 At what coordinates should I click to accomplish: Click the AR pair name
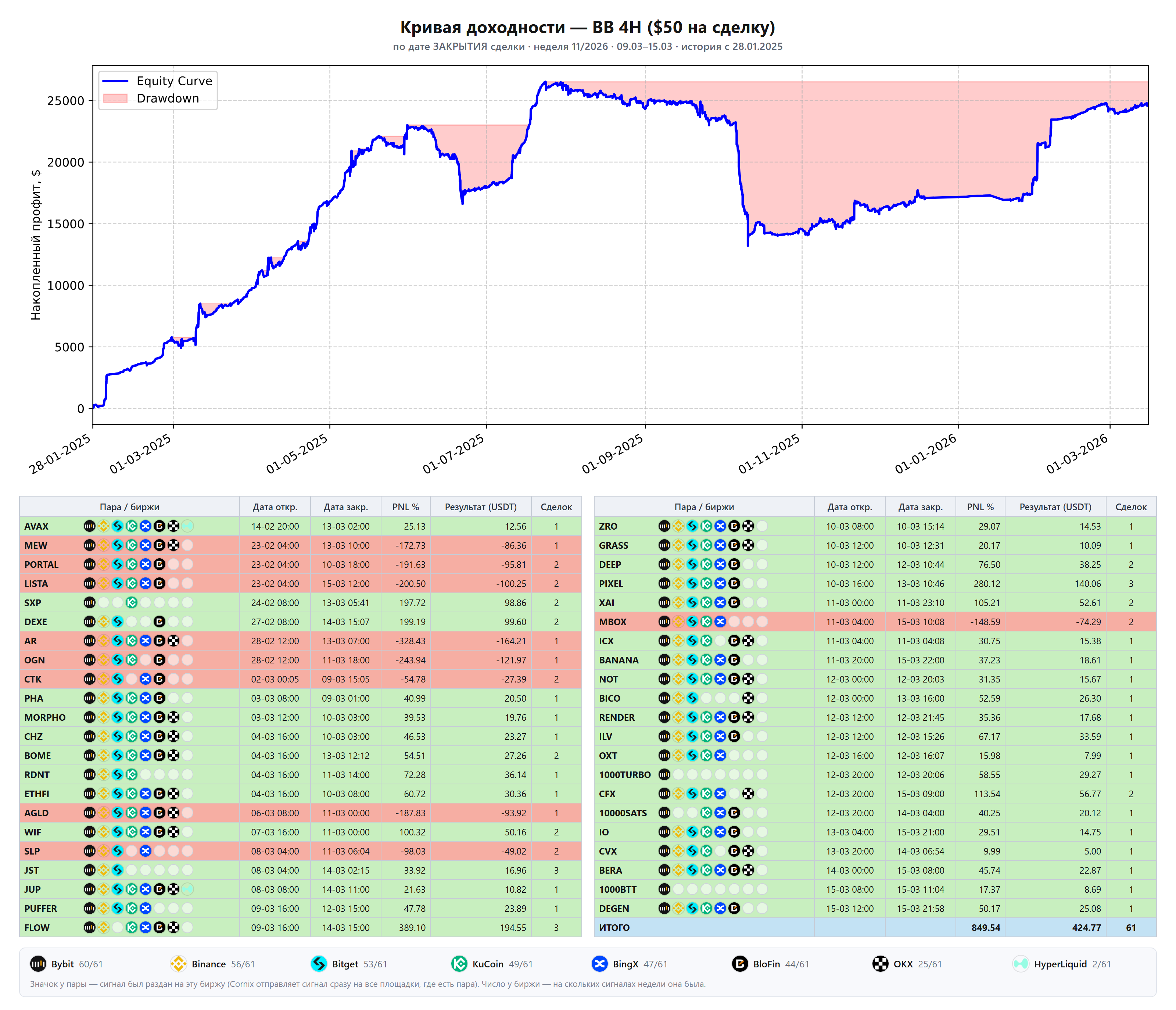31,640
